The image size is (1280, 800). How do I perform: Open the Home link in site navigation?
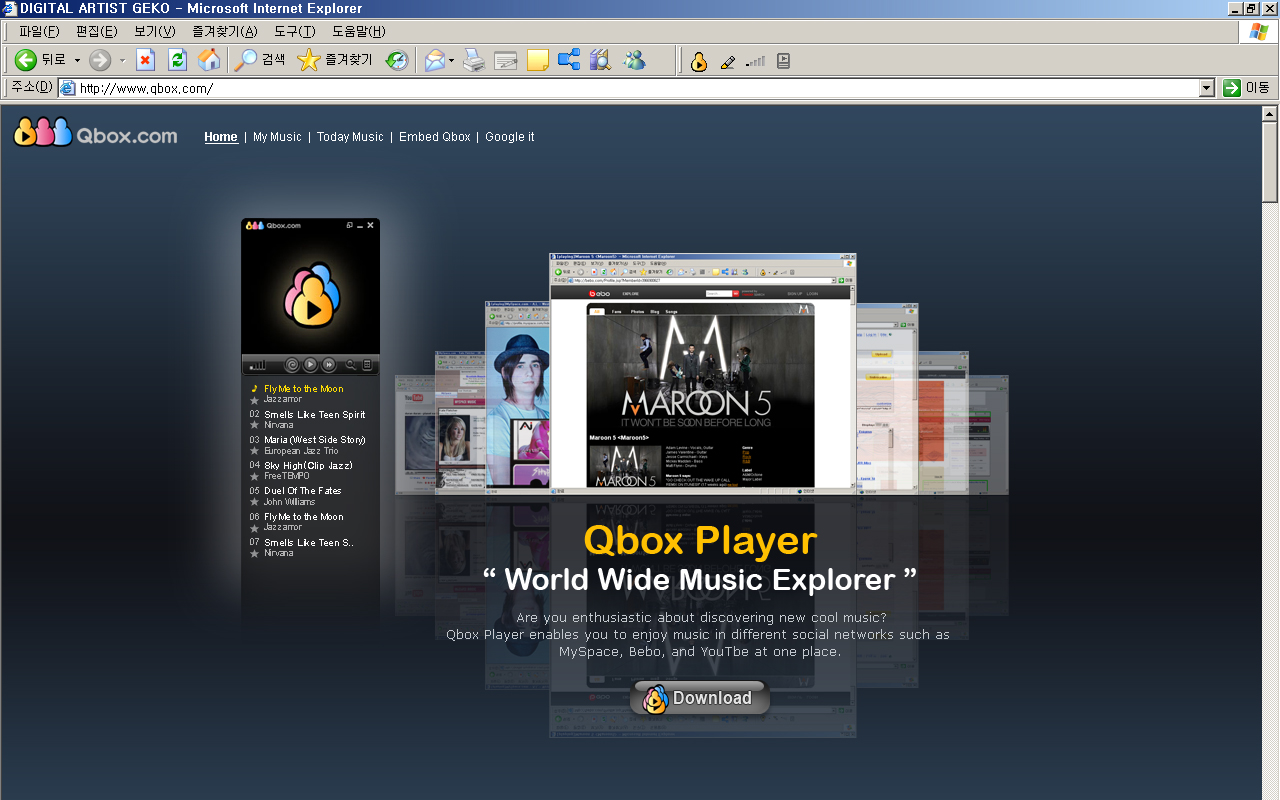click(x=221, y=137)
